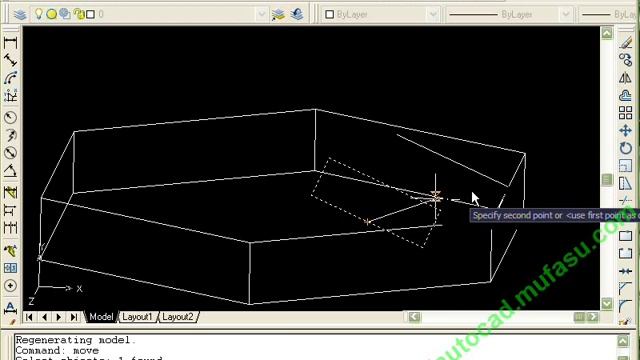
Task: Select the Move tool in Modify toolbar
Action: 625,131
